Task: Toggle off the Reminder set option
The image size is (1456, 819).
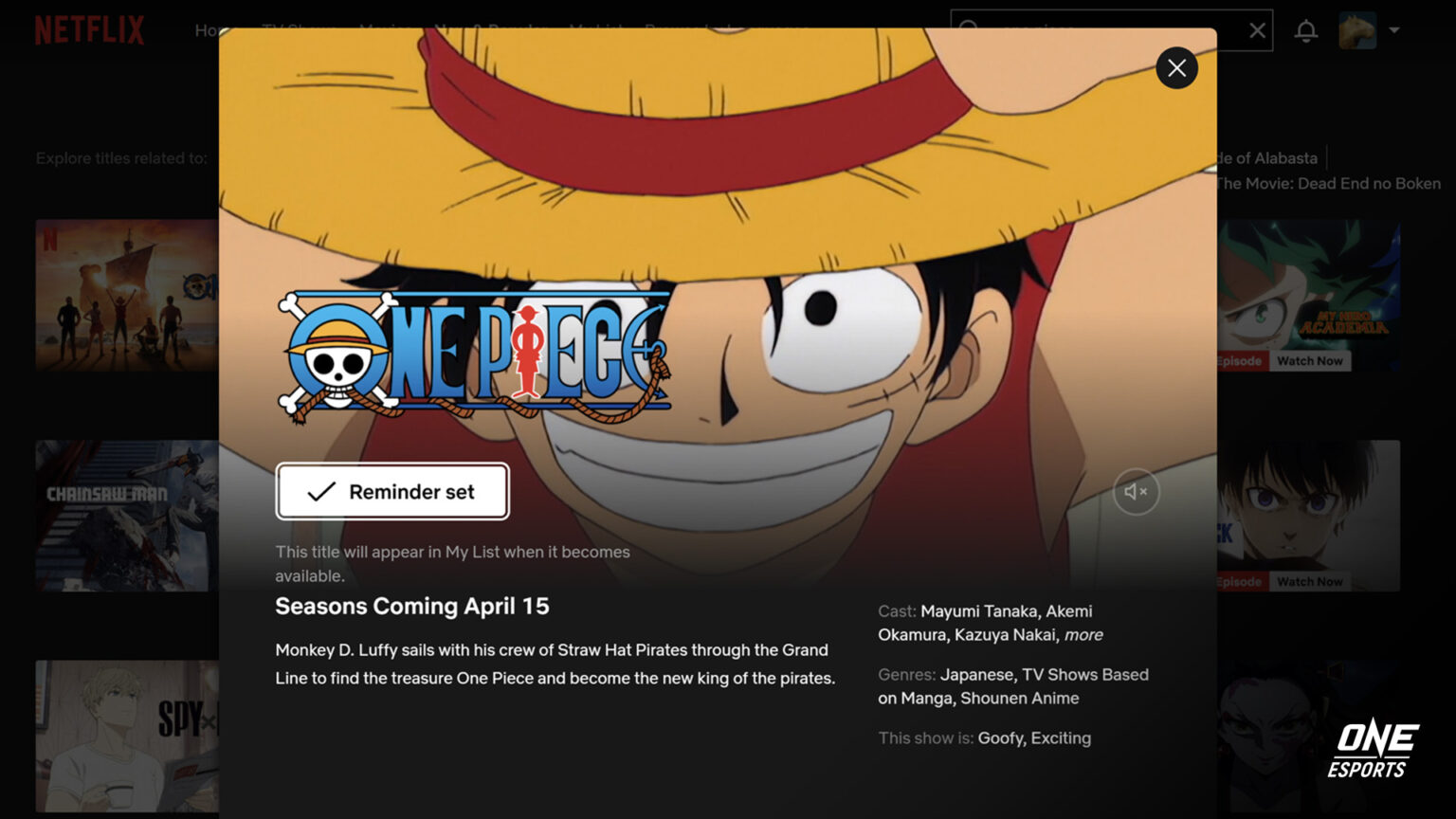Action: click(392, 491)
